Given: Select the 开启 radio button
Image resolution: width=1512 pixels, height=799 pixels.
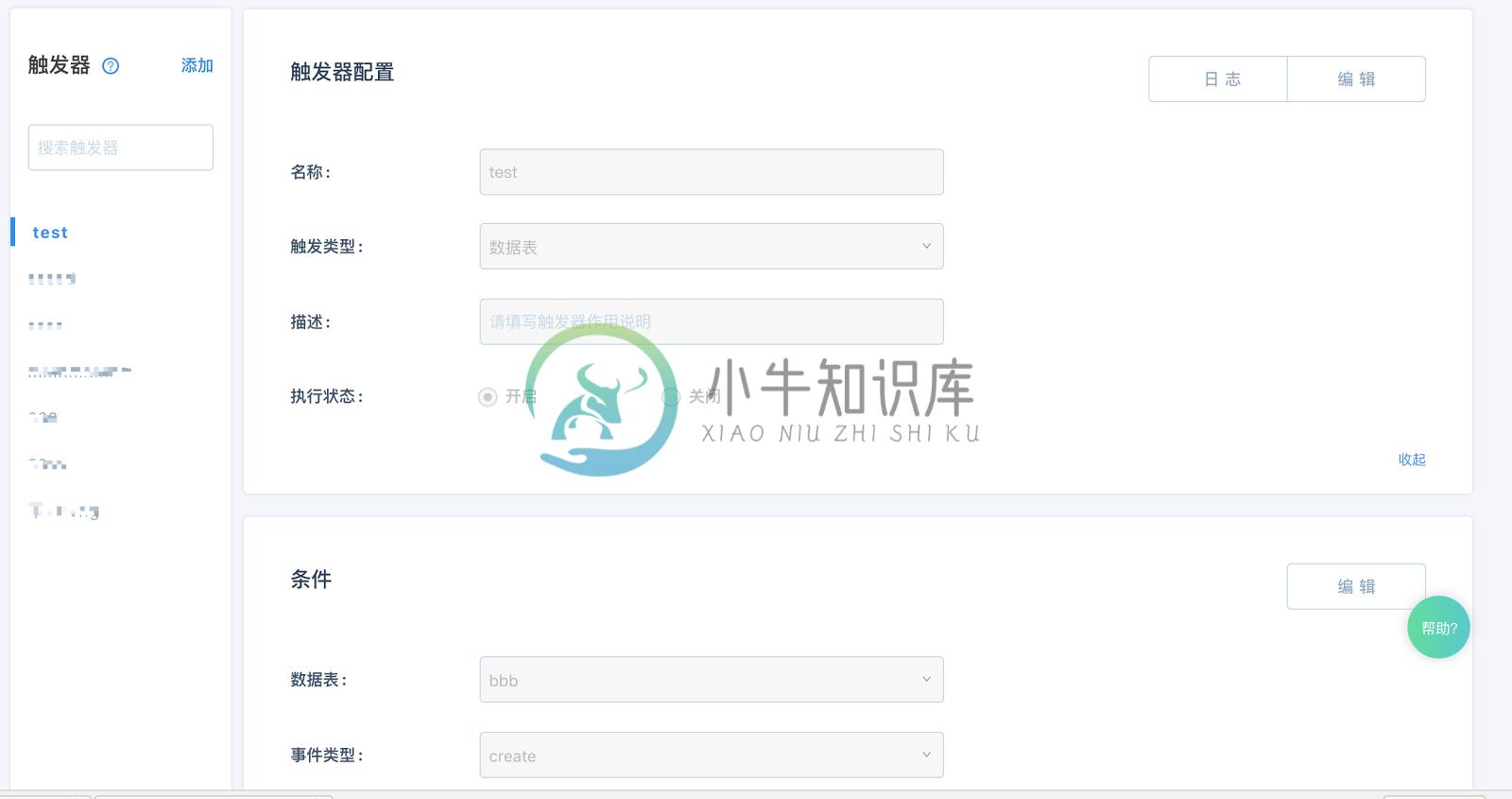Looking at the screenshot, I should pos(488,396).
